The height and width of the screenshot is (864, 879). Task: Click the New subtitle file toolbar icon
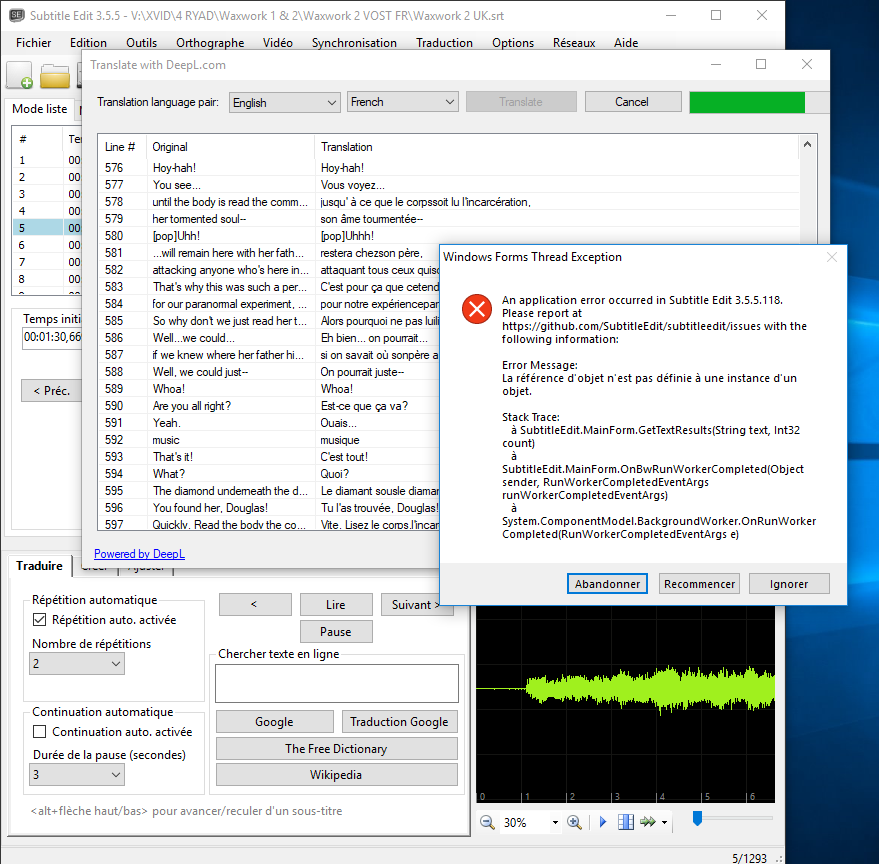[x=20, y=76]
